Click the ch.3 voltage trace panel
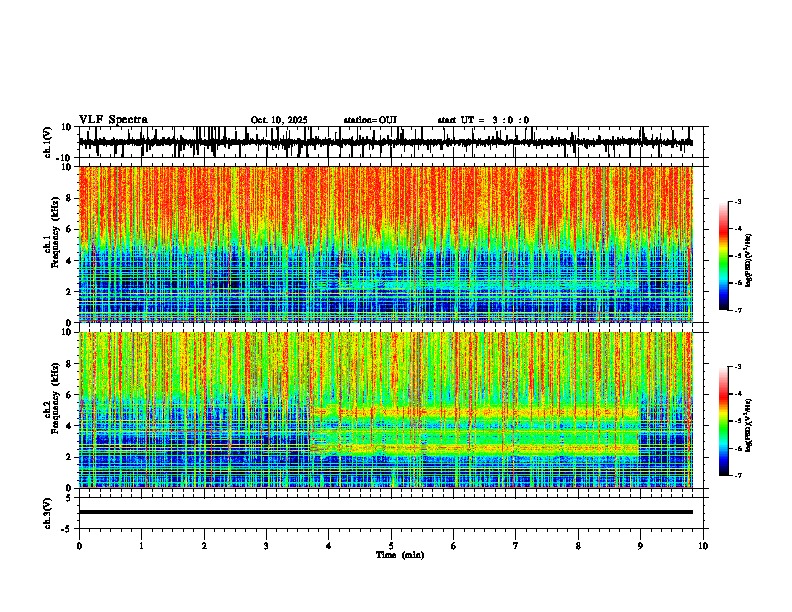 [x=393, y=513]
